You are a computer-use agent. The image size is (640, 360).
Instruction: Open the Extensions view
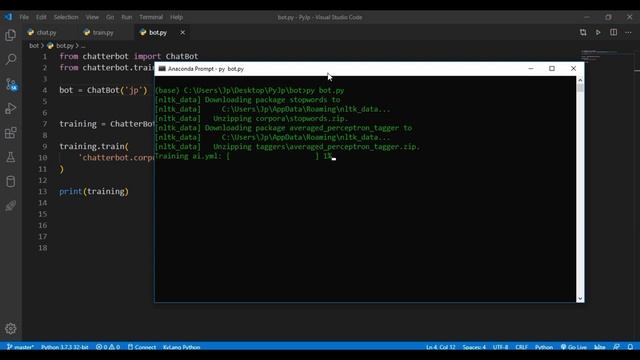pos(11,133)
